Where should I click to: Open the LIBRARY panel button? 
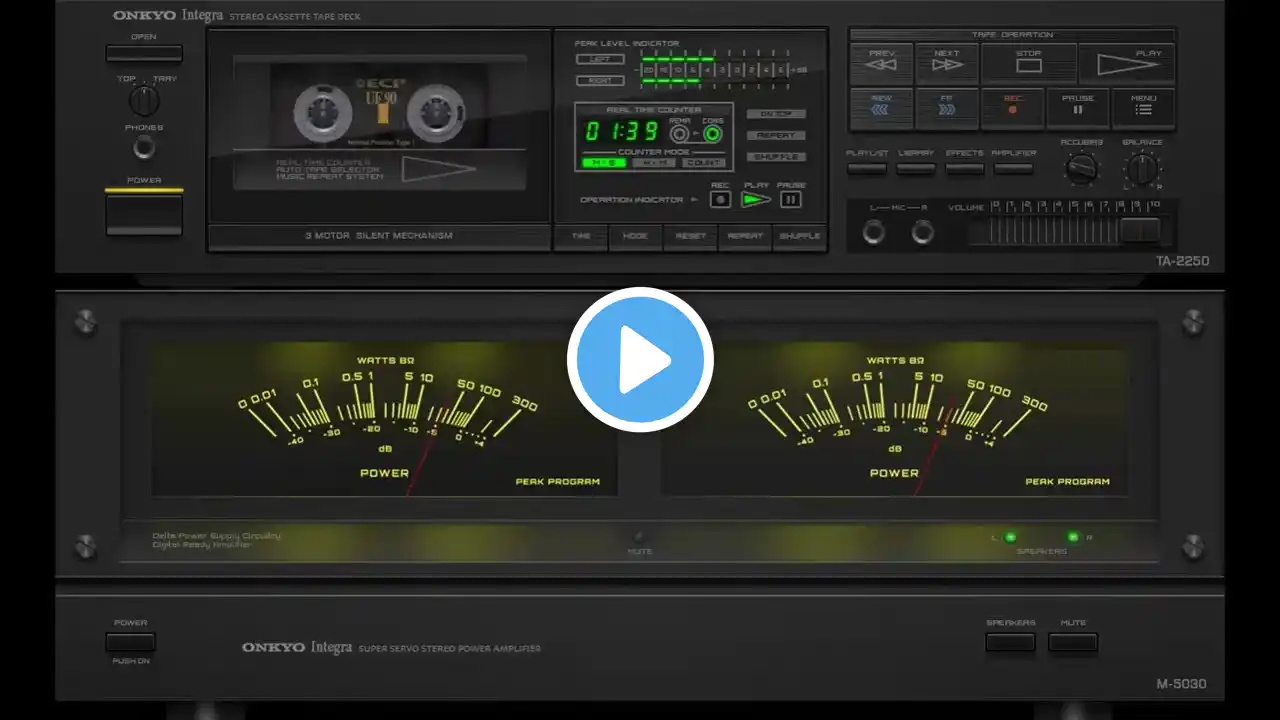[915, 168]
